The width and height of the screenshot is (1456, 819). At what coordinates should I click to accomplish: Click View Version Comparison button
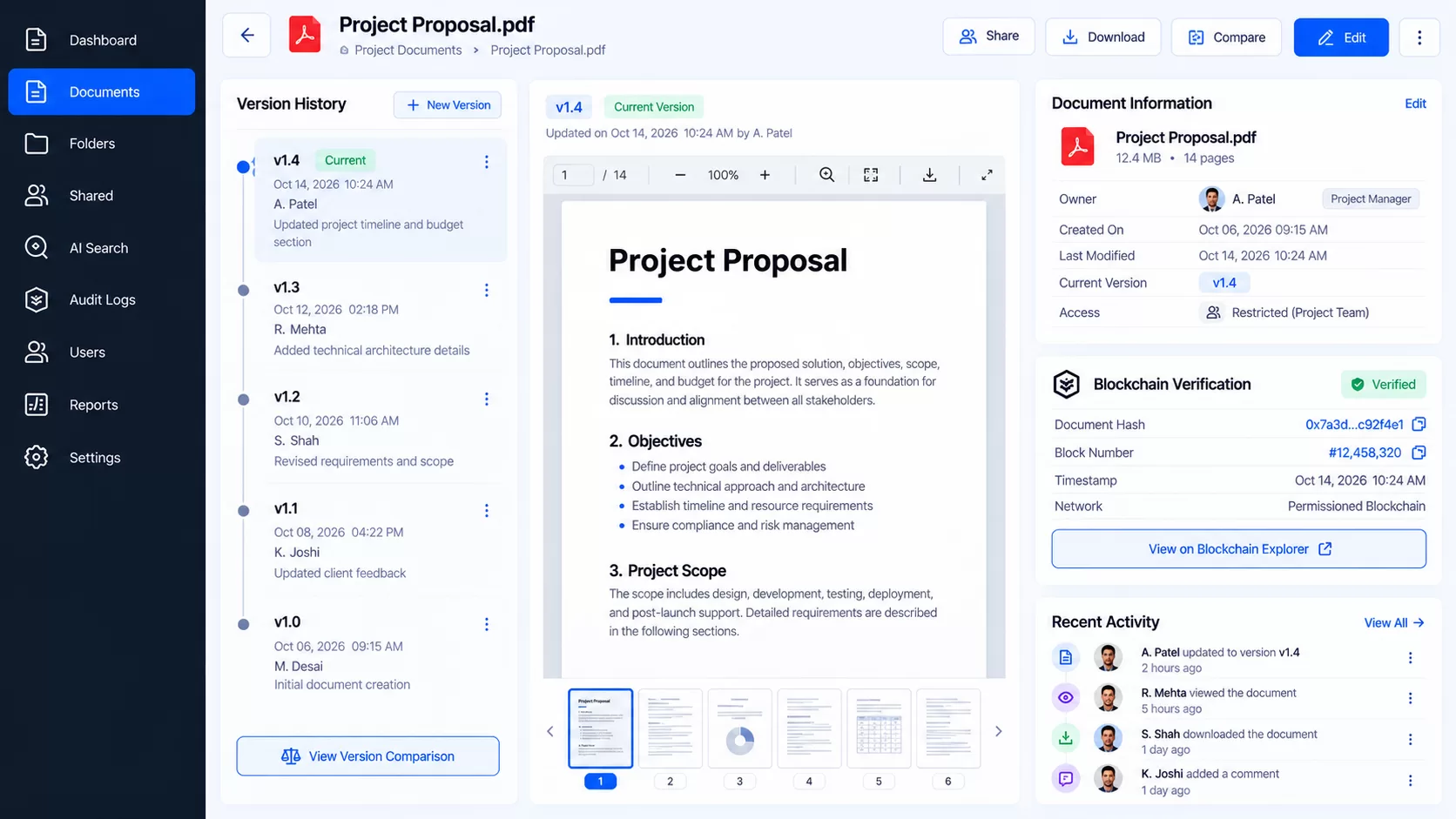click(367, 756)
